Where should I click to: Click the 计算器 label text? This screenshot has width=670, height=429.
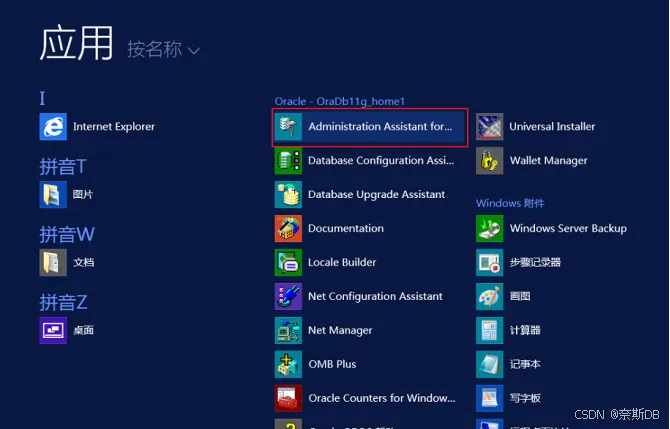point(525,330)
